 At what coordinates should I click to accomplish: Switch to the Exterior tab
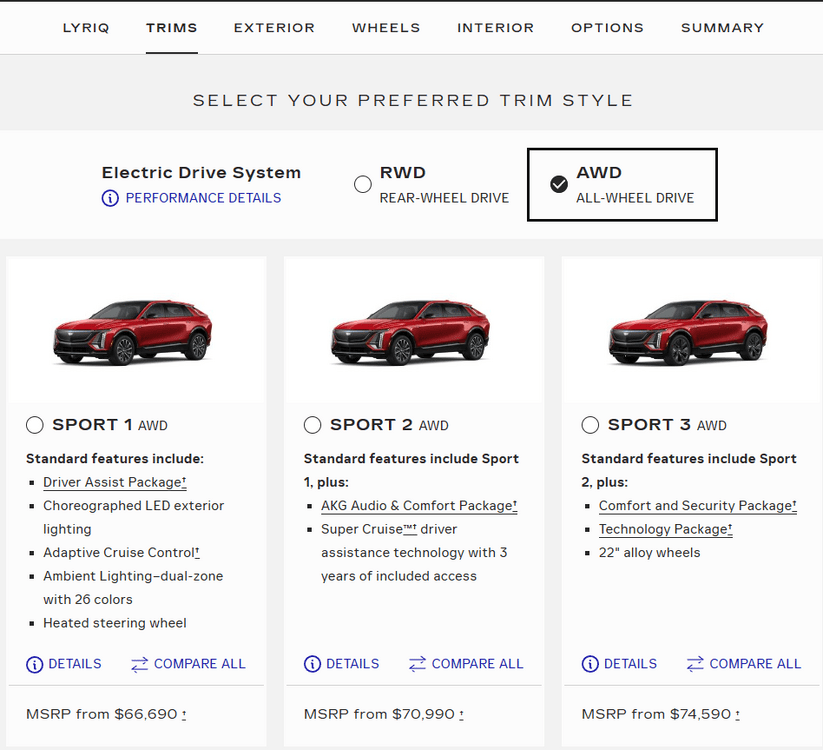pyautogui.click(x=274, y=28)
